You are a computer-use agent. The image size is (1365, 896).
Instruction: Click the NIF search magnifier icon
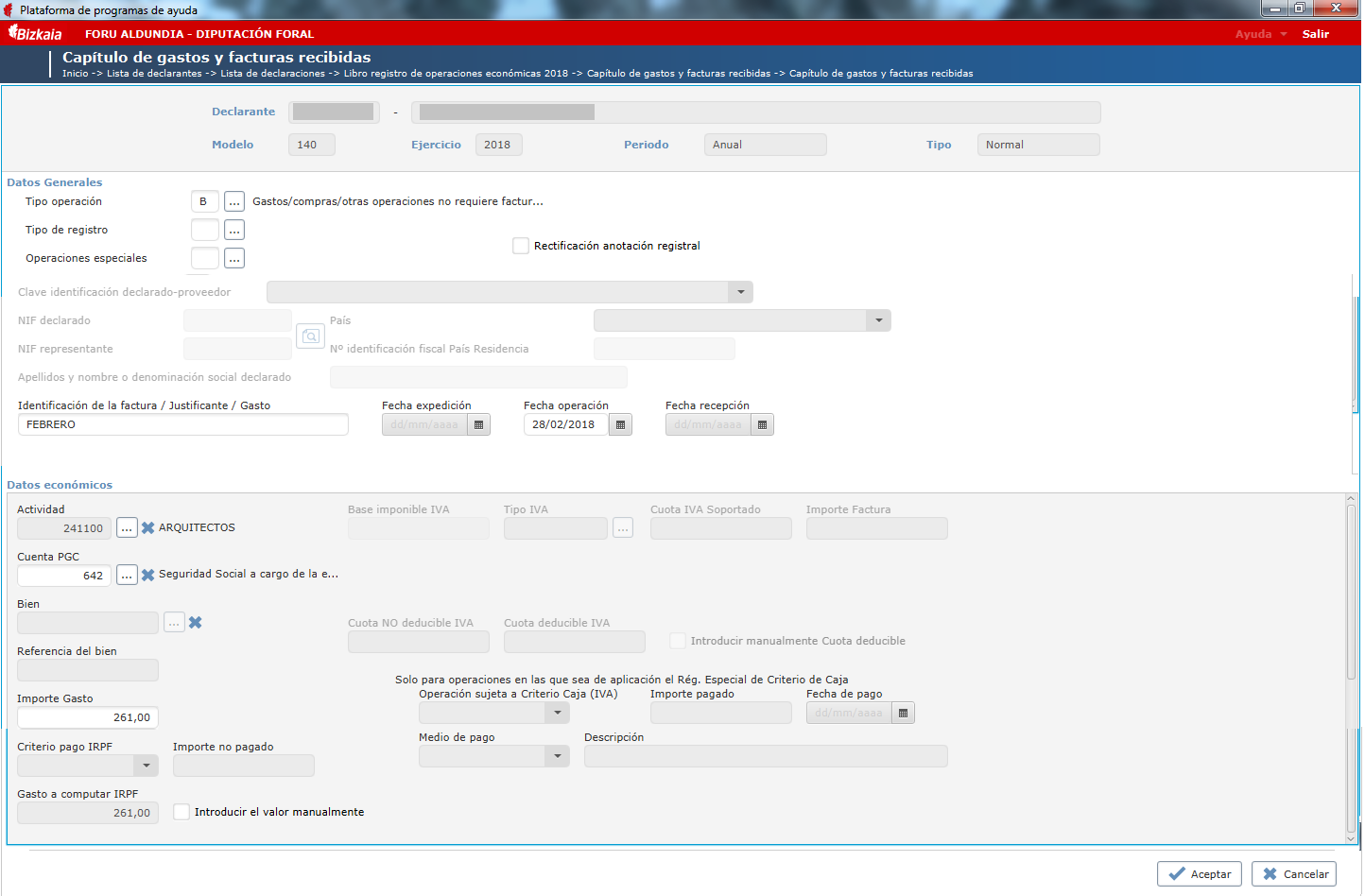[x=310, y=336]
